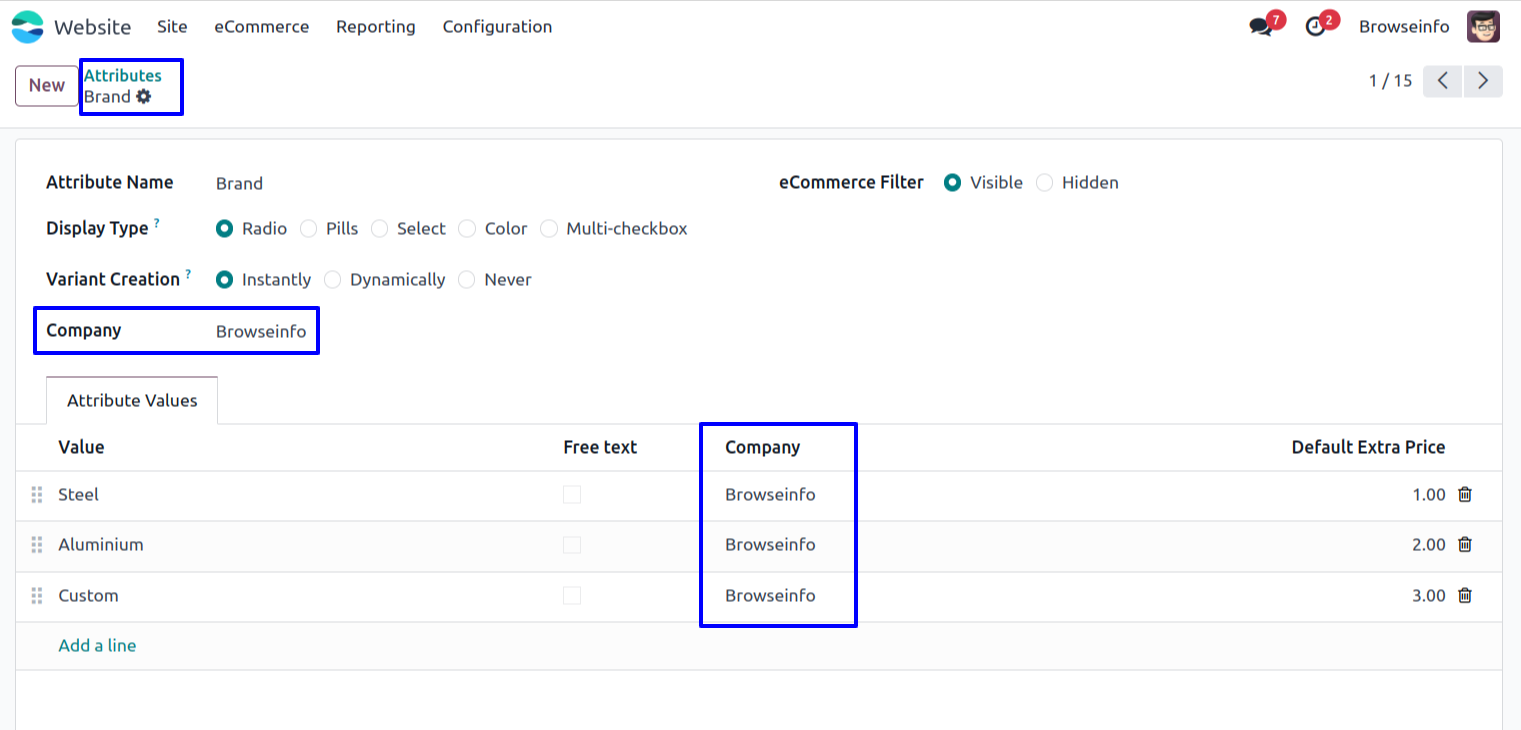Viewport: 1521px width, 730px height.
Task: Open the gear actions menu beside Brand
Action: tap(144, 97)
